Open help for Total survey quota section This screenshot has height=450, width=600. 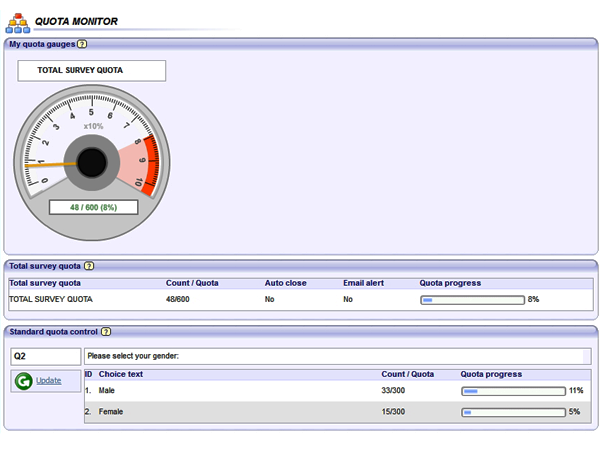(89, 266)
